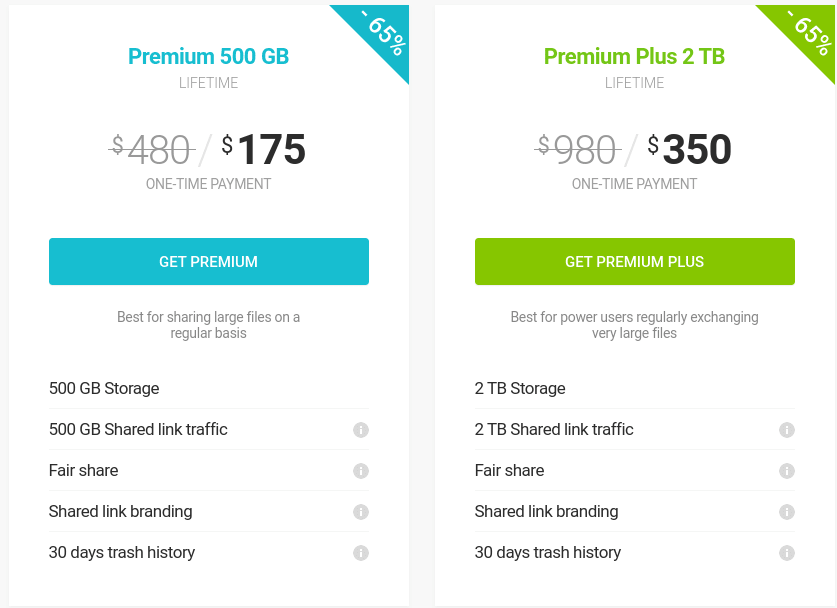Click the $350 Premium Plus price
This screenshot has width=837, height=608.
(690, 150)
